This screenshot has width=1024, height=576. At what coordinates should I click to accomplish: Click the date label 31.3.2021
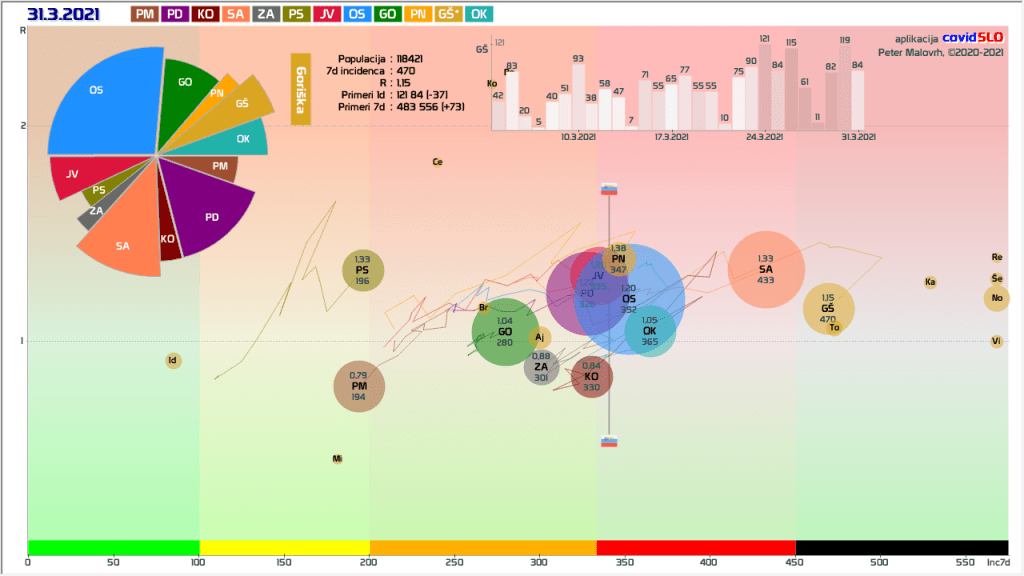pos(64,14)
